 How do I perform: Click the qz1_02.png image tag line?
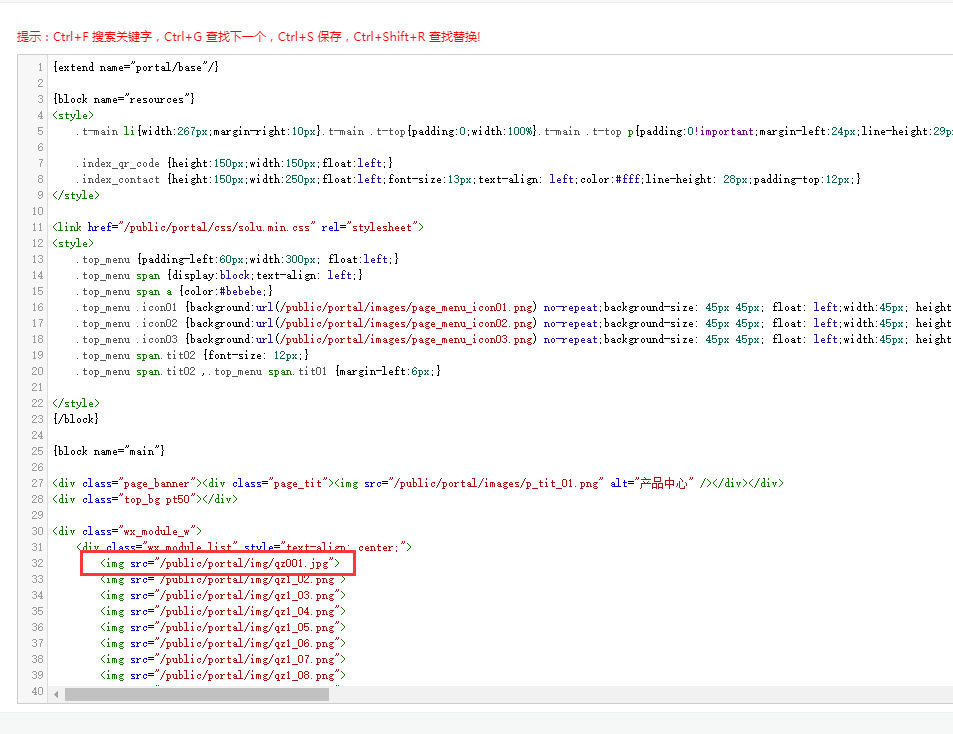coord(222,580)
